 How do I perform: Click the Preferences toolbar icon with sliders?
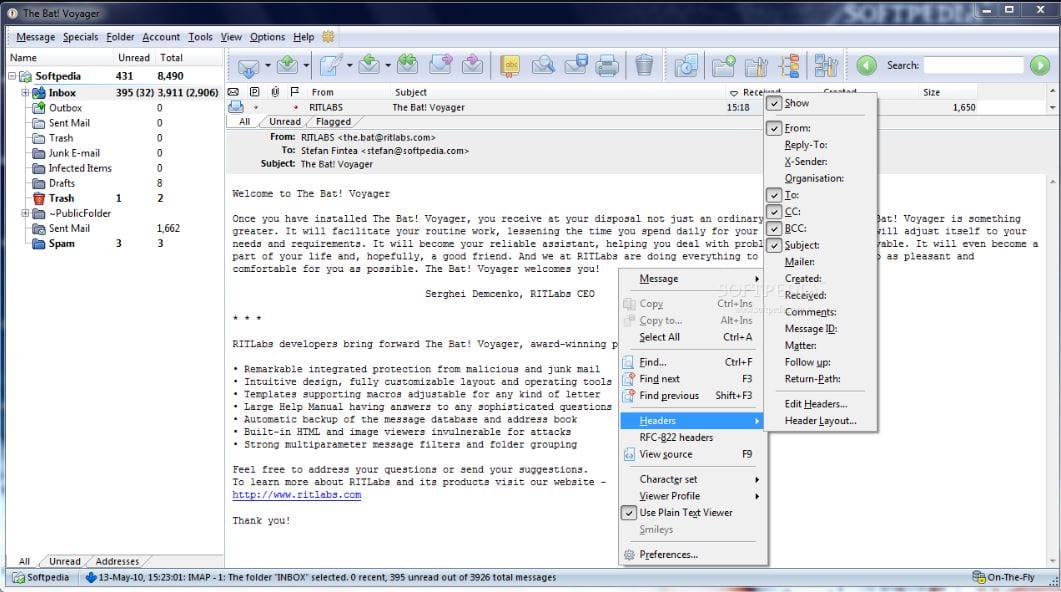pos(826,66)
